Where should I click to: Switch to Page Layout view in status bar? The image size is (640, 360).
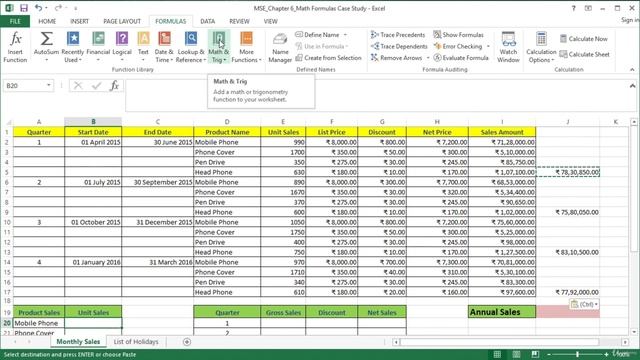[516, 354]
